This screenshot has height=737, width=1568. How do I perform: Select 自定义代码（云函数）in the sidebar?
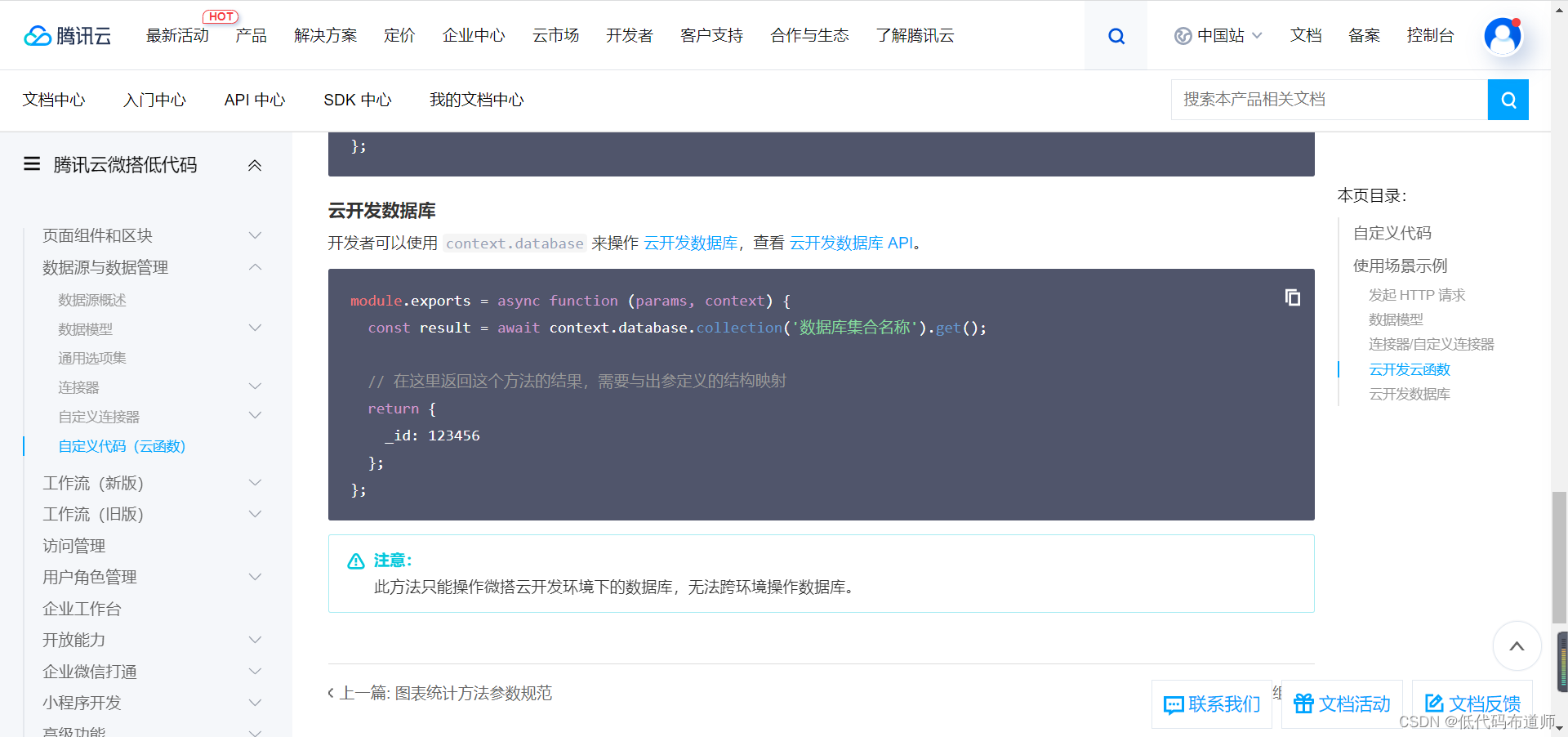(x=122, y=446)
